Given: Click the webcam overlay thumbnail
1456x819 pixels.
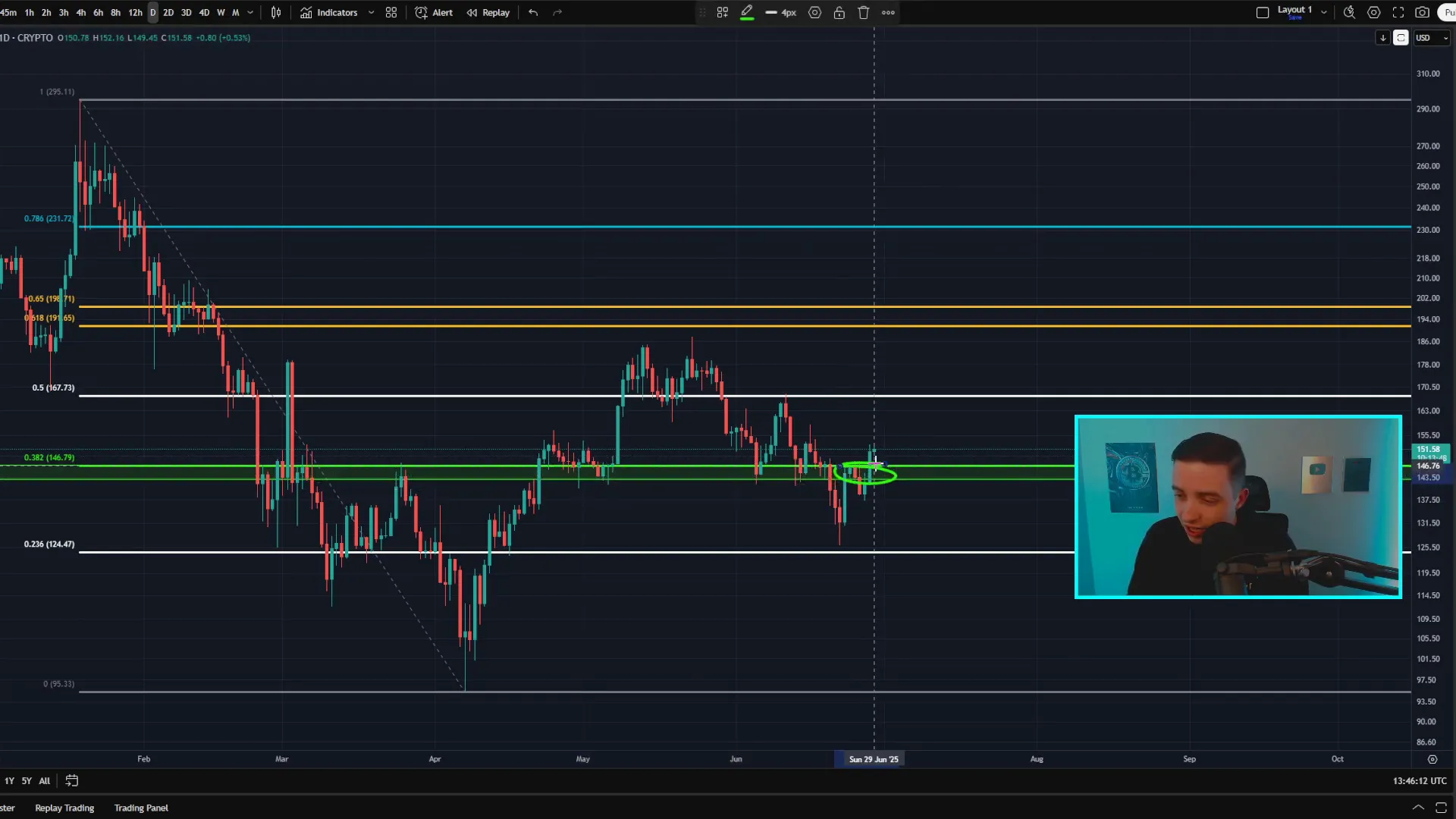Looking at the screenshot, I should click(x=1238, y=507).
